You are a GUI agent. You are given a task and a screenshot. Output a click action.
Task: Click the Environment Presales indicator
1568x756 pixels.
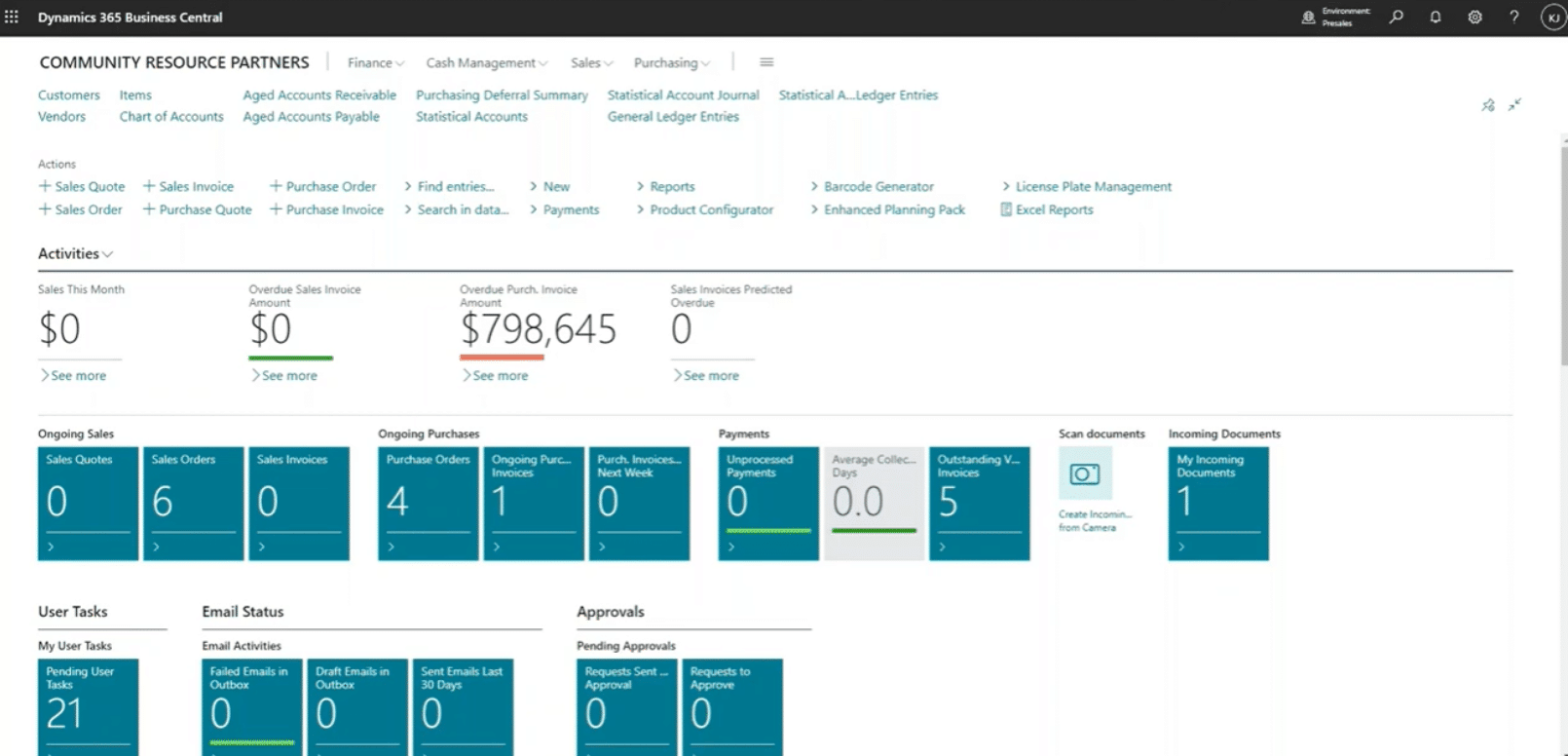tap(1336, 18)
